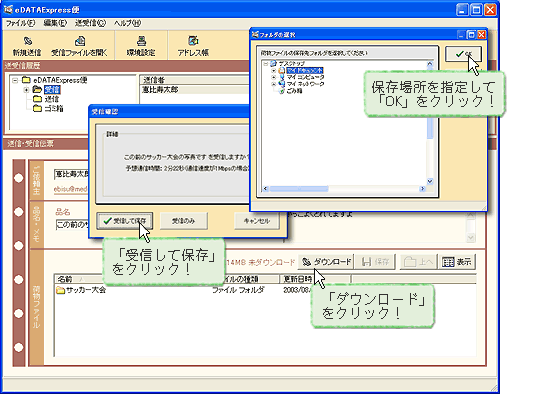
Task: Click the 品名 text field
Action: pos(72,225)
